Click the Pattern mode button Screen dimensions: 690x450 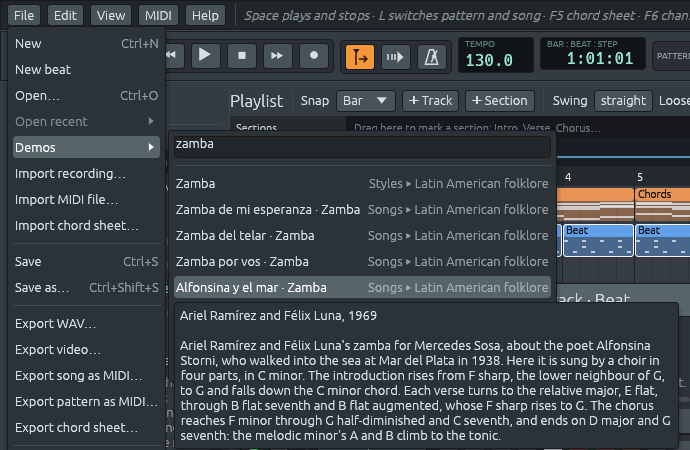pyautogui.click(x=672, y=56)
